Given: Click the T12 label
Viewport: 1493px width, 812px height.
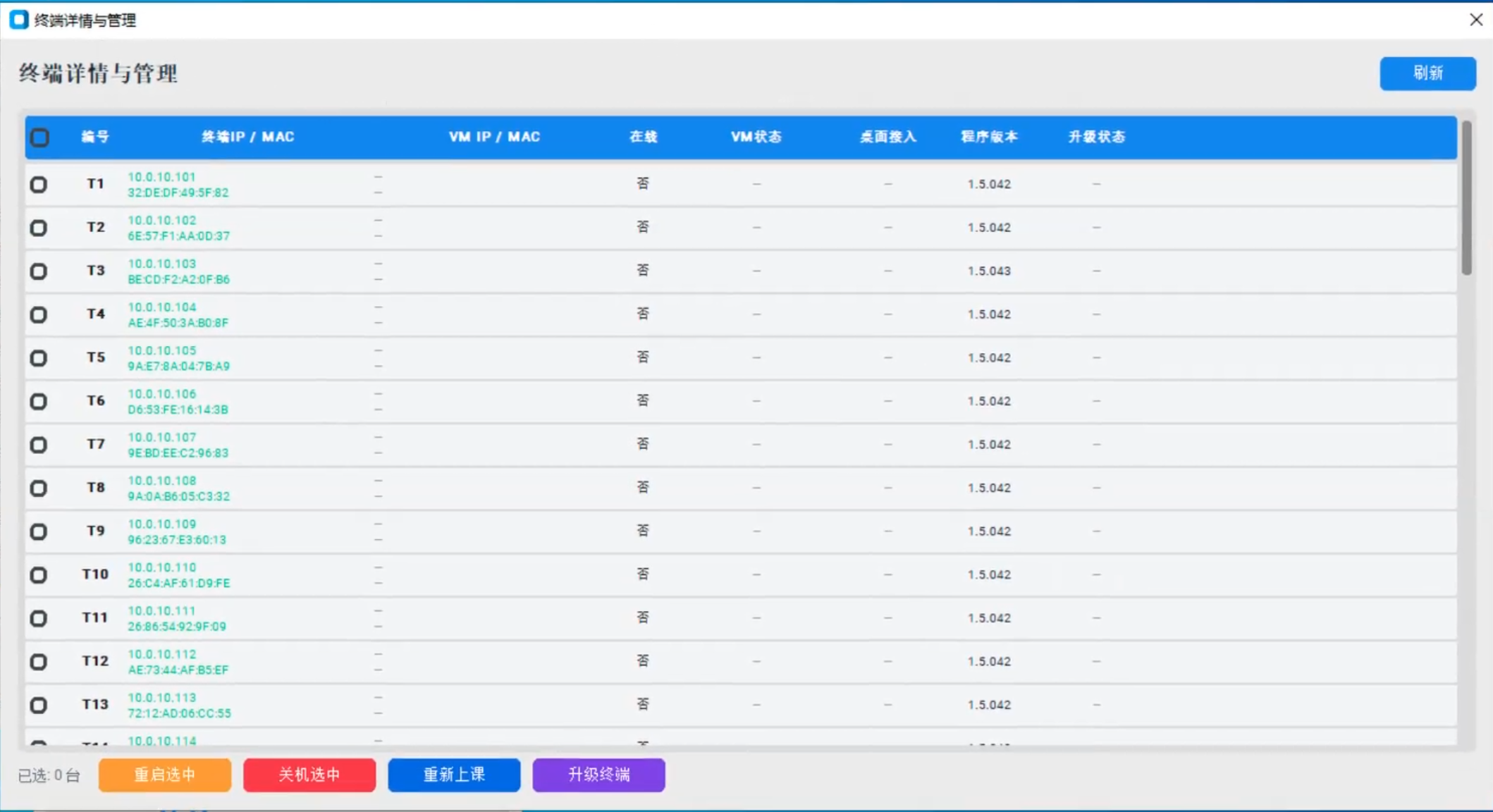Looking at the screenshot, I should (95, 661).
